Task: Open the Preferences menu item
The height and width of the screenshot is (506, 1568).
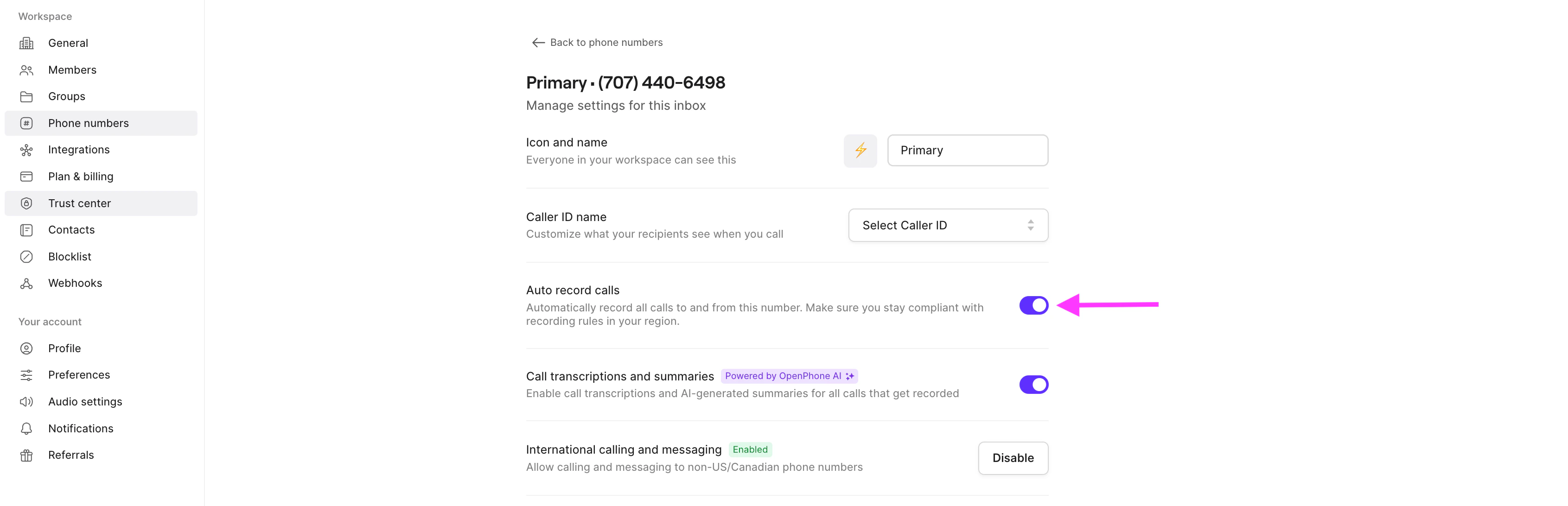Action: click(79, 374)
